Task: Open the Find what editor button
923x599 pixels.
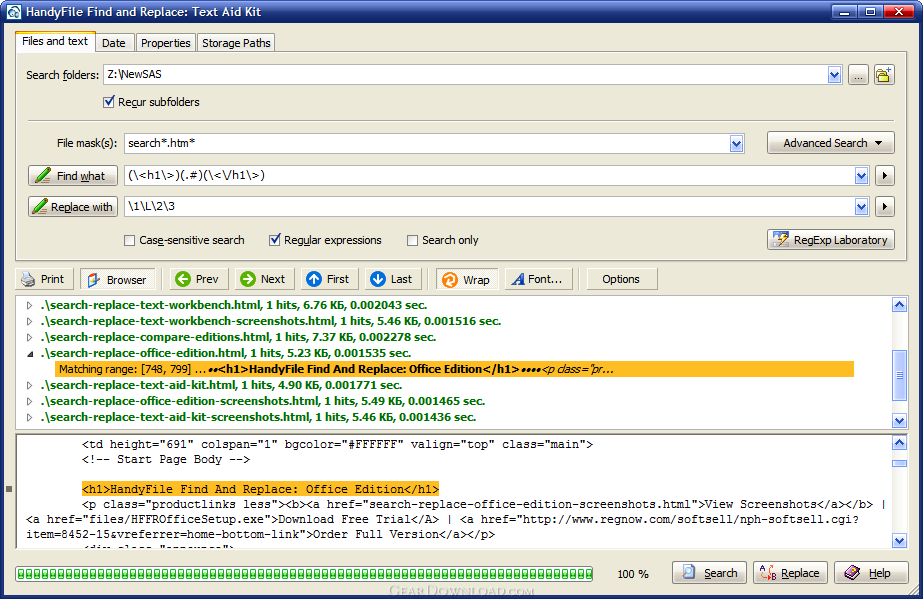Action: tap(73, 175)
